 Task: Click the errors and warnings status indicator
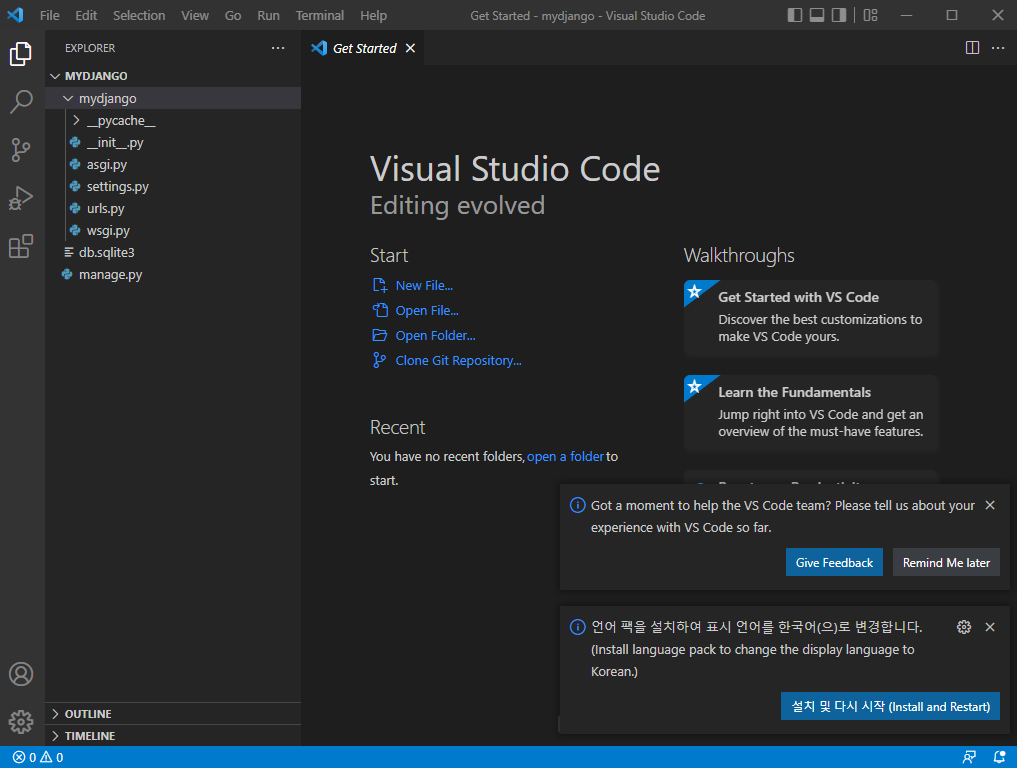[x=38, y=757]
